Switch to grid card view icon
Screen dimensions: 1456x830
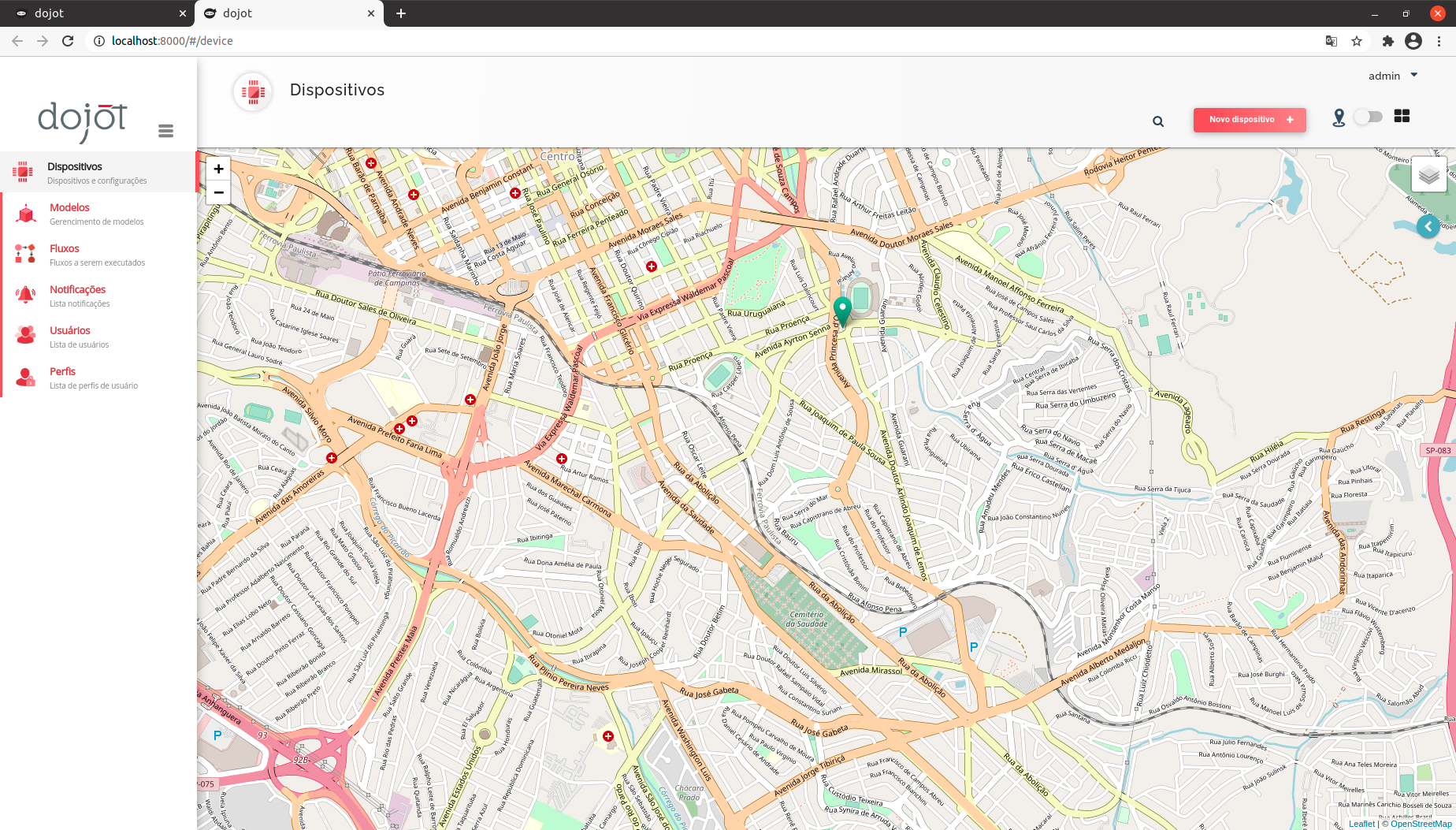click(1402, 116)
